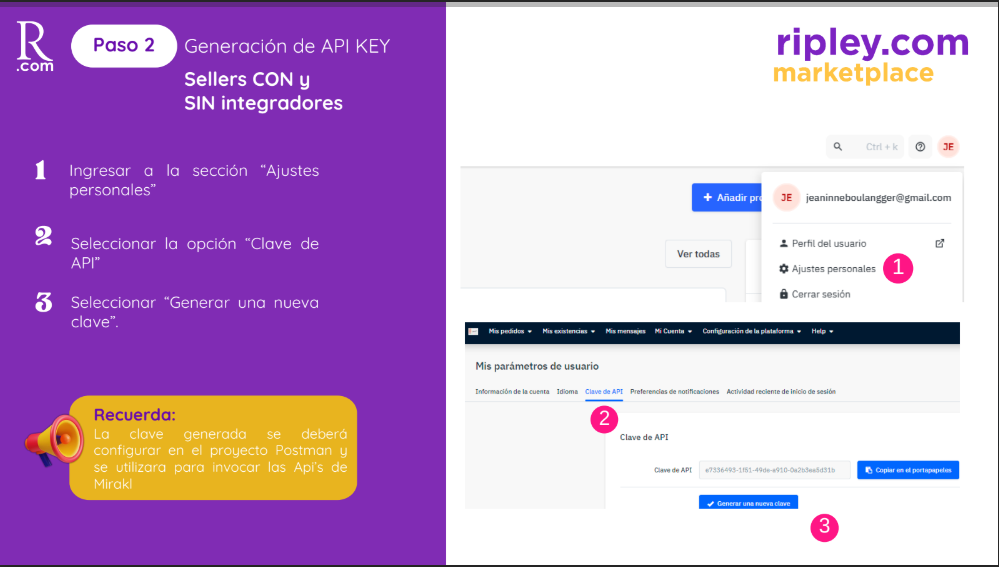The width and height of the screenshot is (999, 567).
Task: Click the padlock icon of Cerrar sesión
Action: [784, 294]
